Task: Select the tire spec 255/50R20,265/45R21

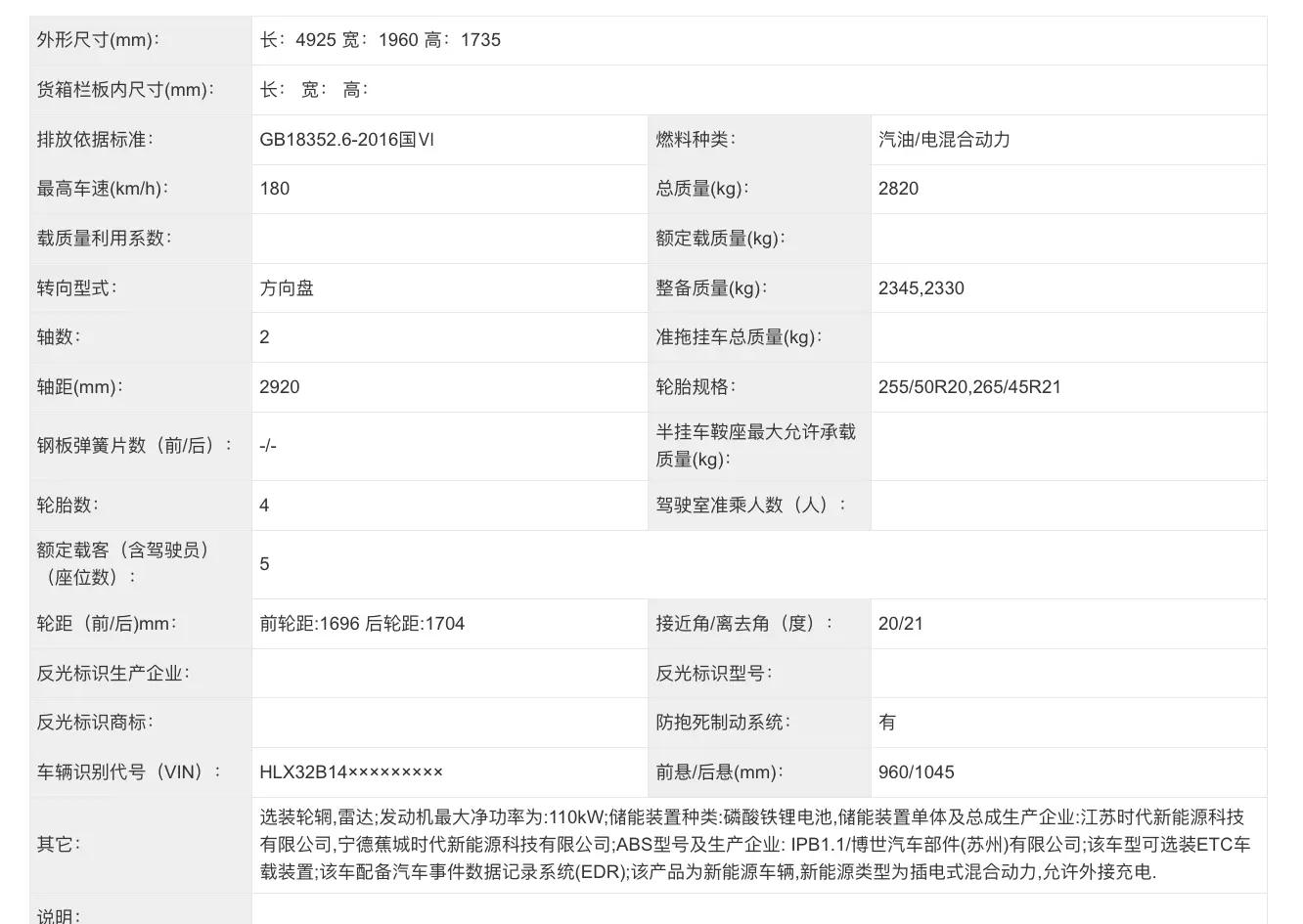Action: (970, 387)
